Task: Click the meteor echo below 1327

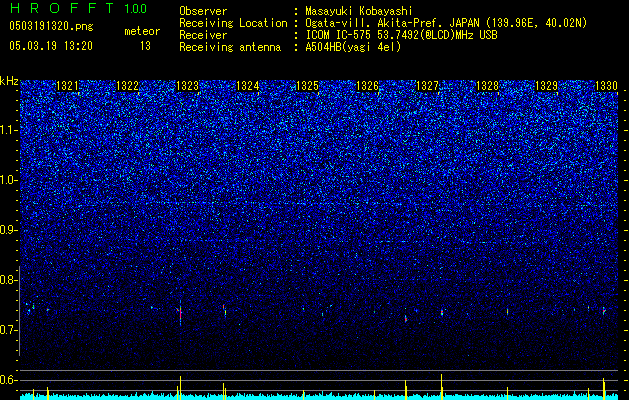Action: [442, 312]
